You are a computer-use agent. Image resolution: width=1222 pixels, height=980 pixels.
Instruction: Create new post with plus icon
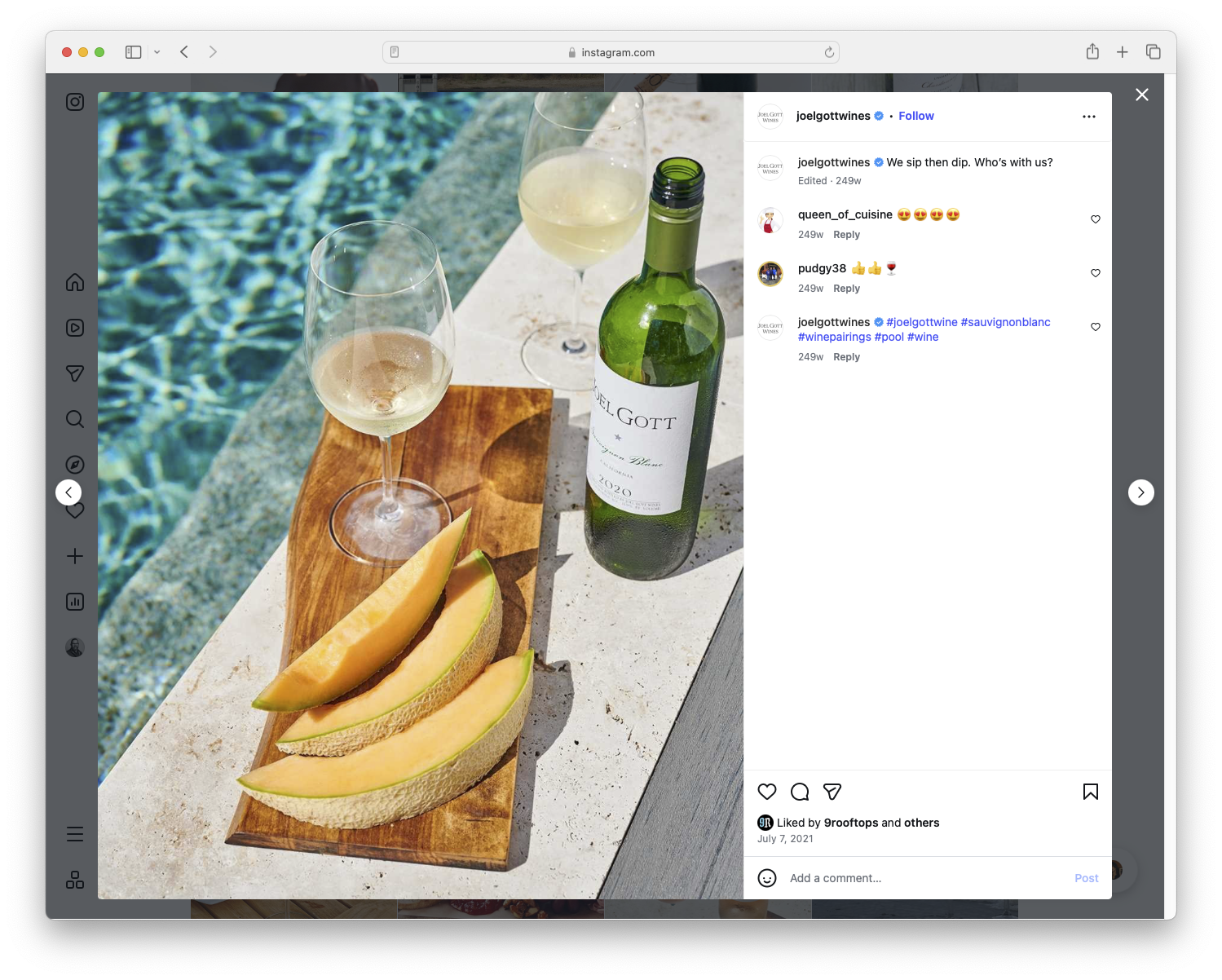[75, 556]
